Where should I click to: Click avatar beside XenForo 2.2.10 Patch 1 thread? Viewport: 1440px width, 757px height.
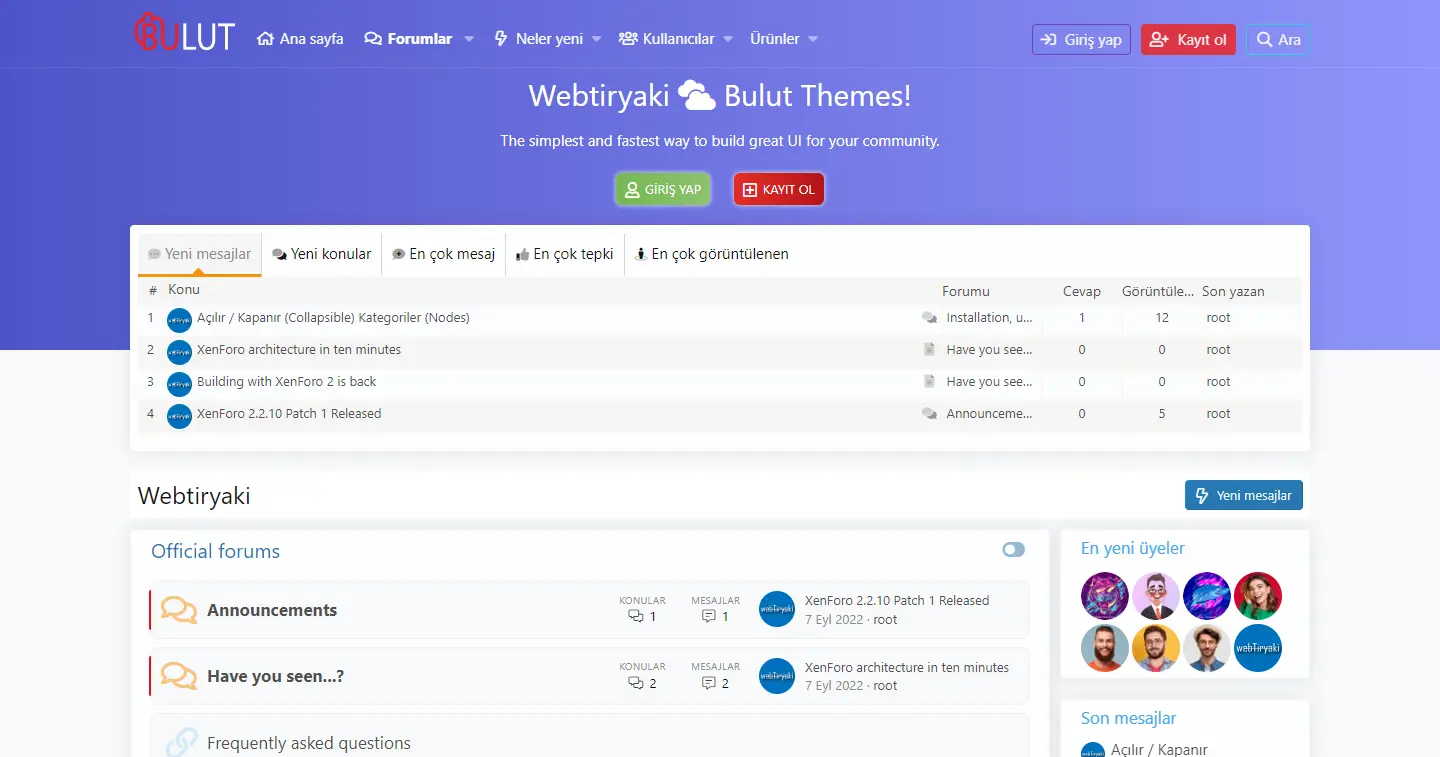point(179,415)
